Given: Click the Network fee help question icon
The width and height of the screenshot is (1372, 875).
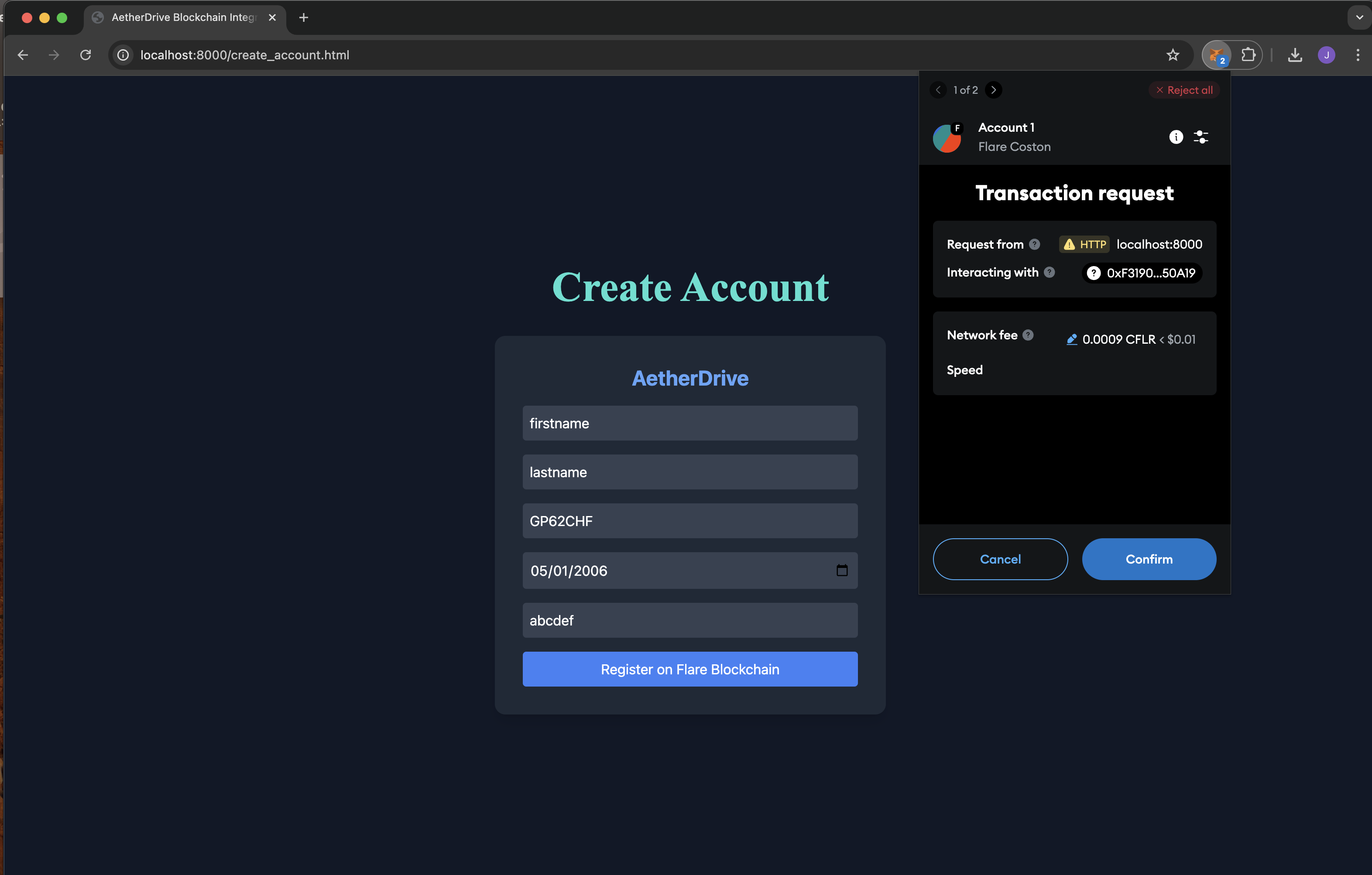Looking at the screenshot, I should 1028,335.
